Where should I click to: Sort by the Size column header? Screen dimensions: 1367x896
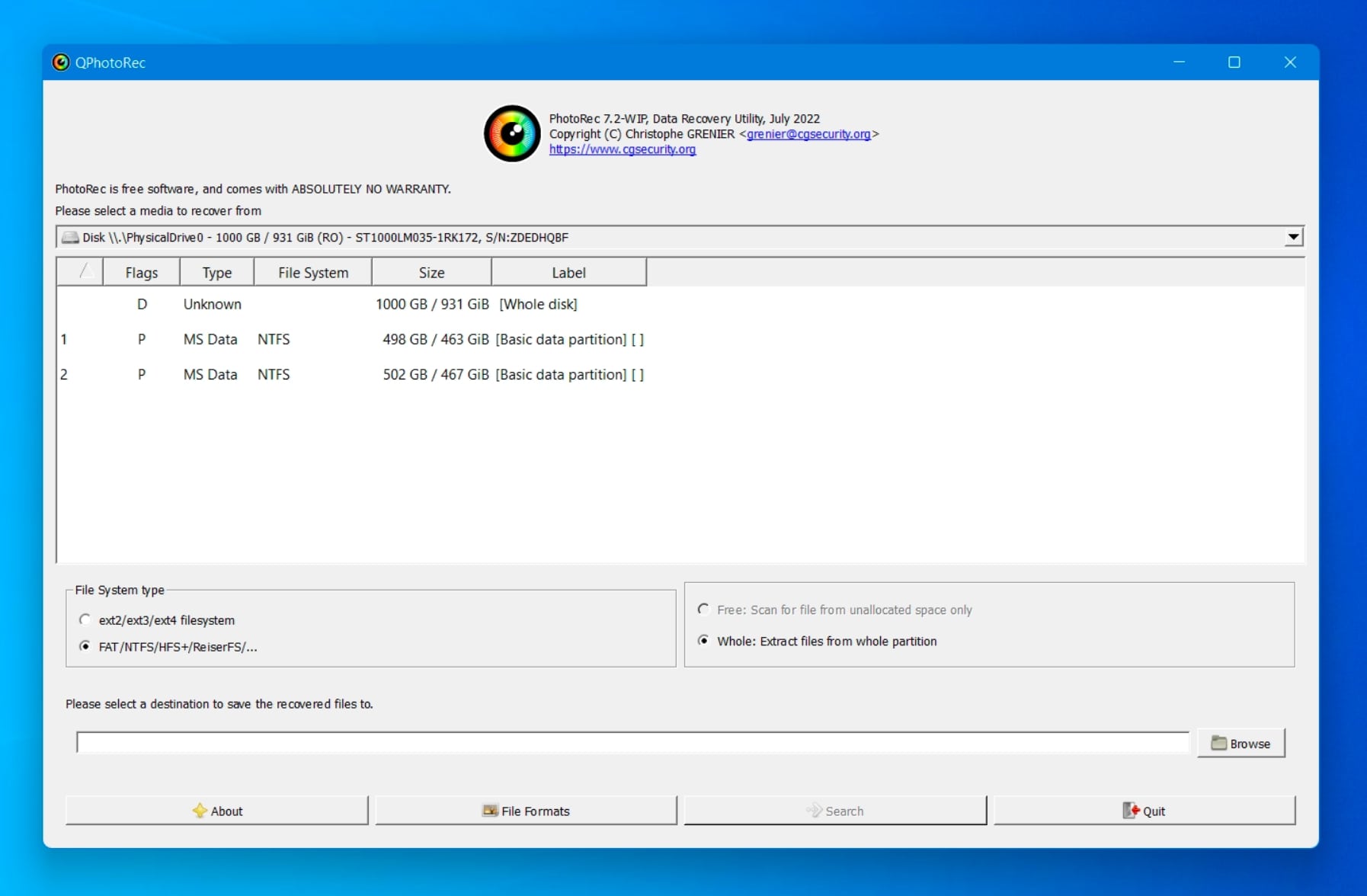[431, 273]
